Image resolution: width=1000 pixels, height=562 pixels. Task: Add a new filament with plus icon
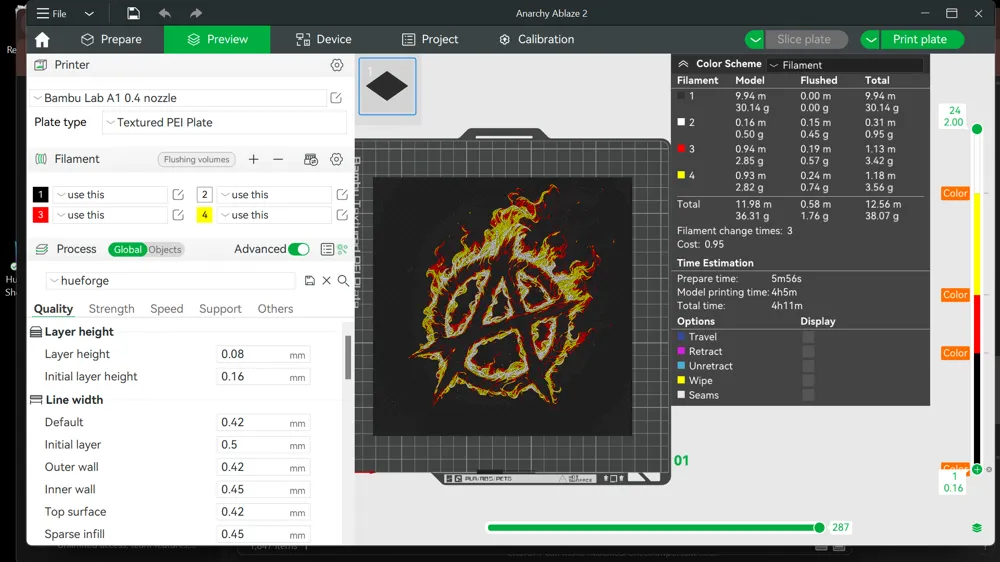(x=253, y=159)
